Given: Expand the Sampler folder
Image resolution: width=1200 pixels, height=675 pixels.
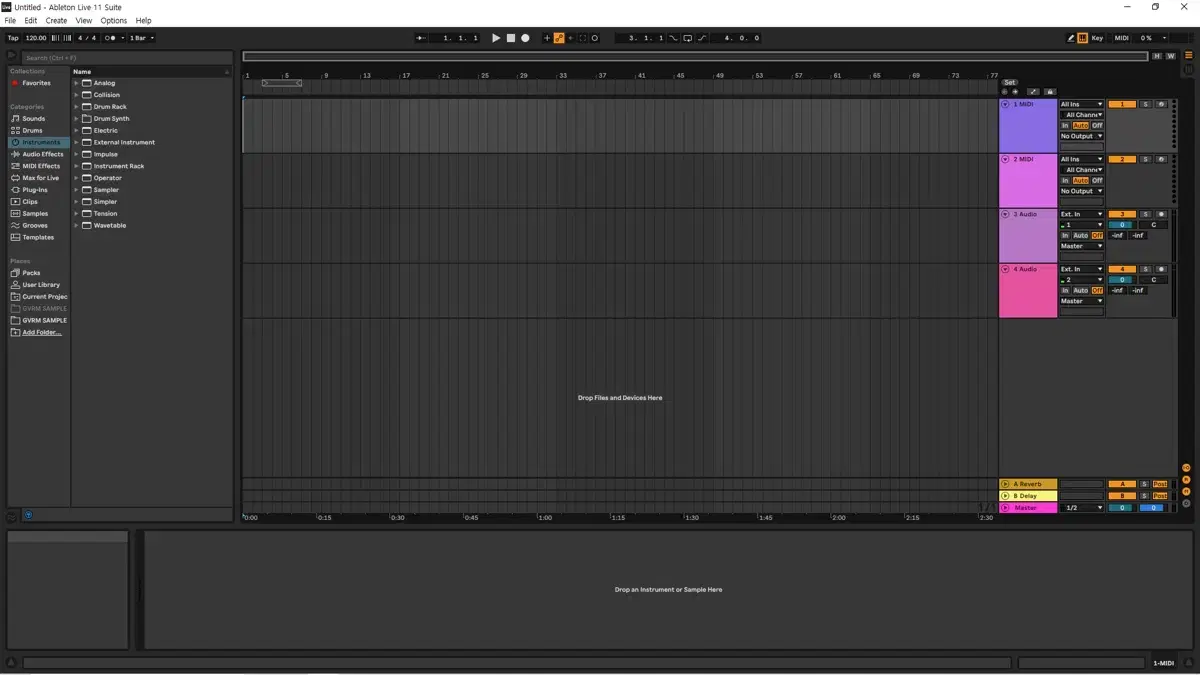Looking at the screenshot, I should pyautogui.click(x=76, y=190).
